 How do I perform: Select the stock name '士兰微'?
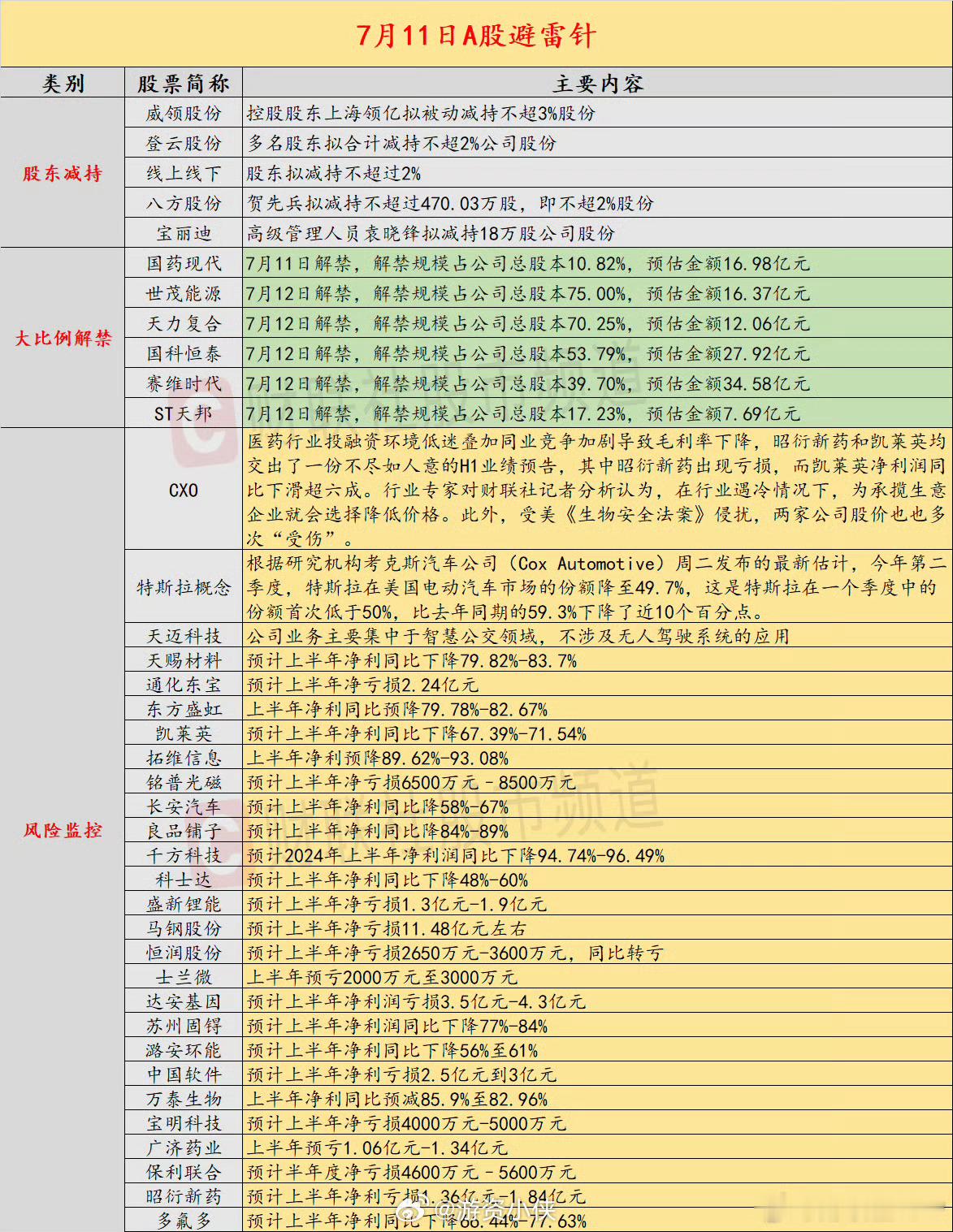184,977
